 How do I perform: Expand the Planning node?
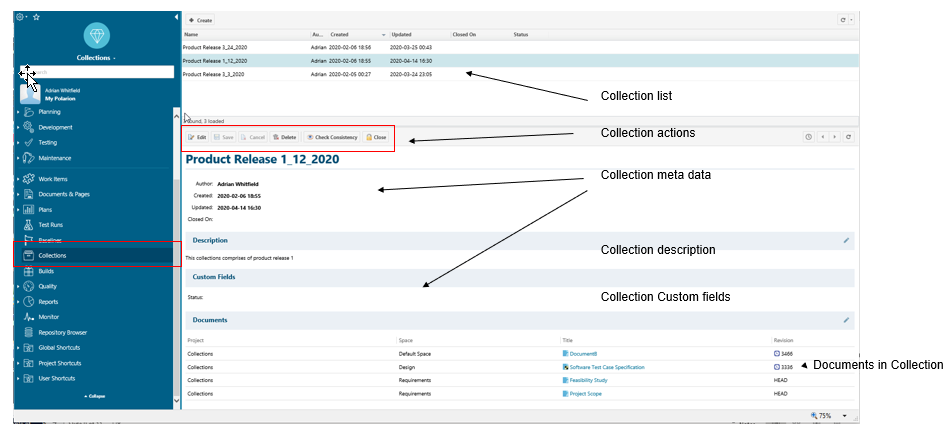[x=18, y=112]
